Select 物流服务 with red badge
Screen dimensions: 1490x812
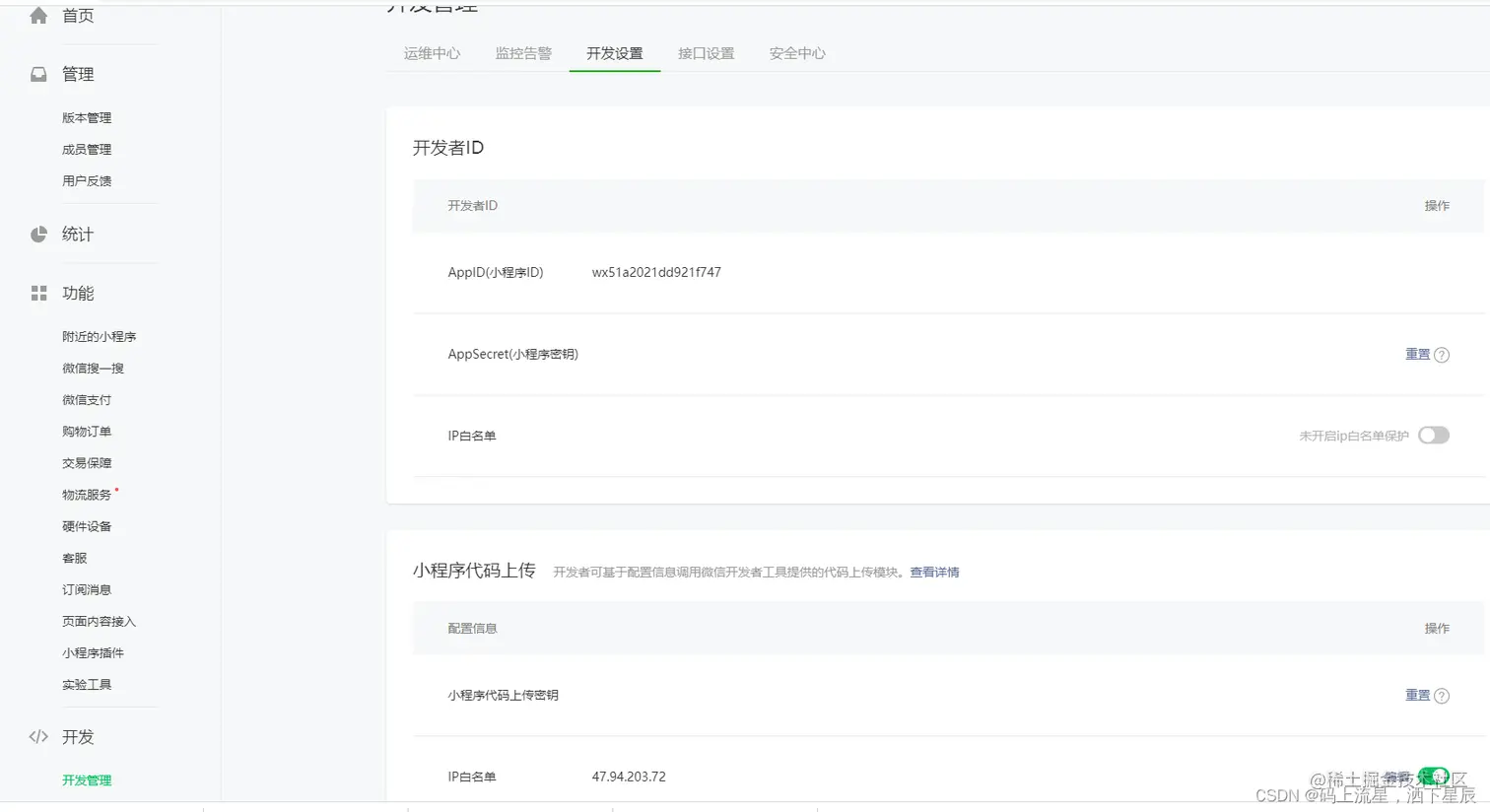[86, 494]
